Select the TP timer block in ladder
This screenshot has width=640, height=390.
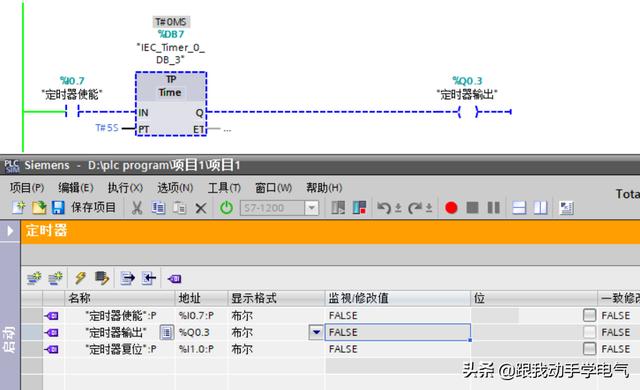click(x=171, y=104)
